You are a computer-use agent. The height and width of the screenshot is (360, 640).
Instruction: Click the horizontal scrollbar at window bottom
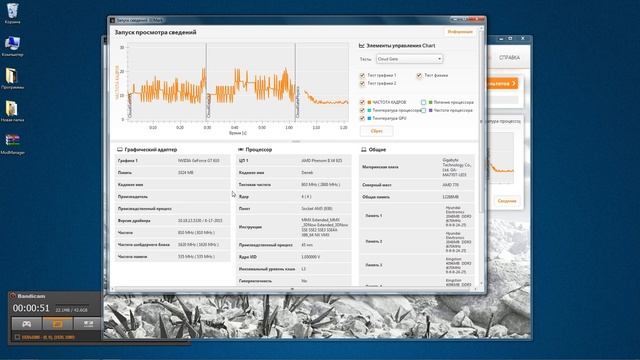(x=294, y=289)
